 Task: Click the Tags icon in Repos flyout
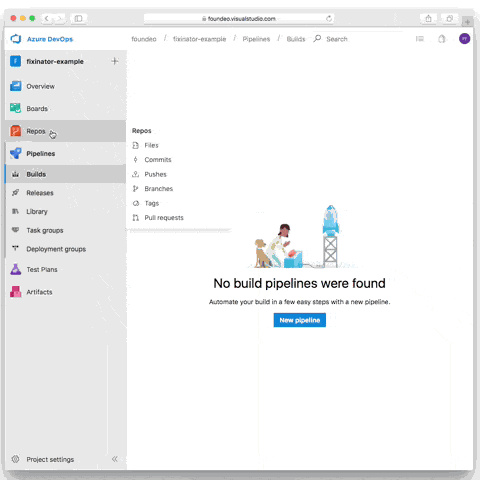point(136,203)
